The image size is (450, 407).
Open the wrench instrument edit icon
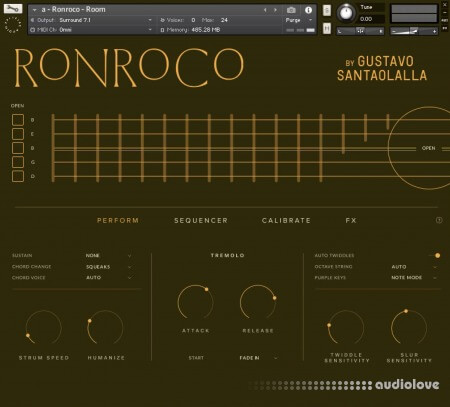point(13,8)
